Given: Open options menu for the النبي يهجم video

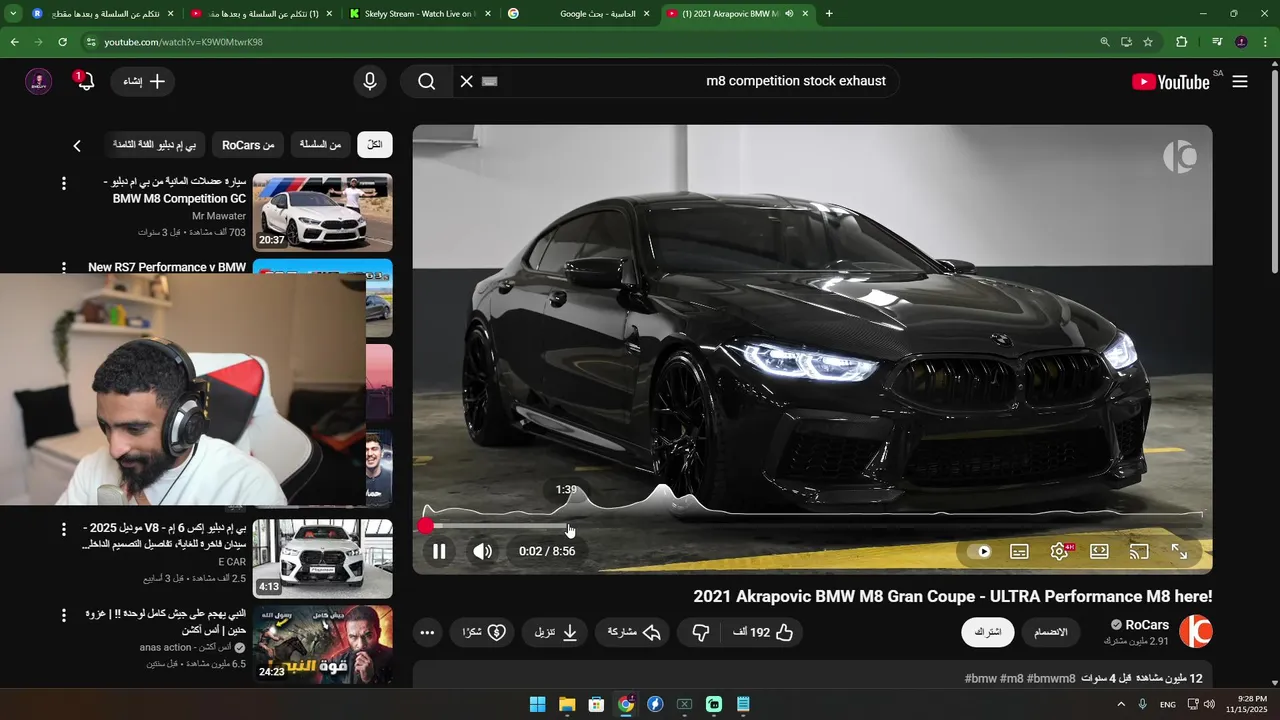Looking at the screenshot, I should click(x=64, y=615).
